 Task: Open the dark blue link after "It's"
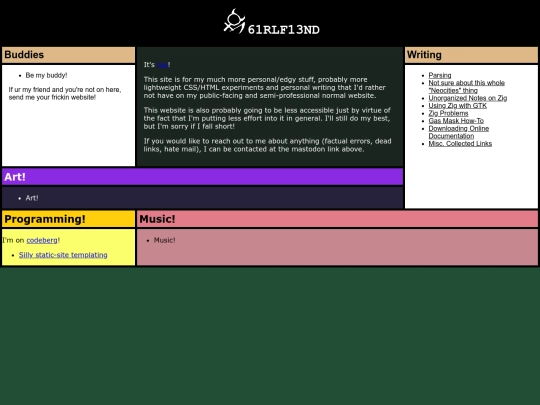click(x=162, y=65)
